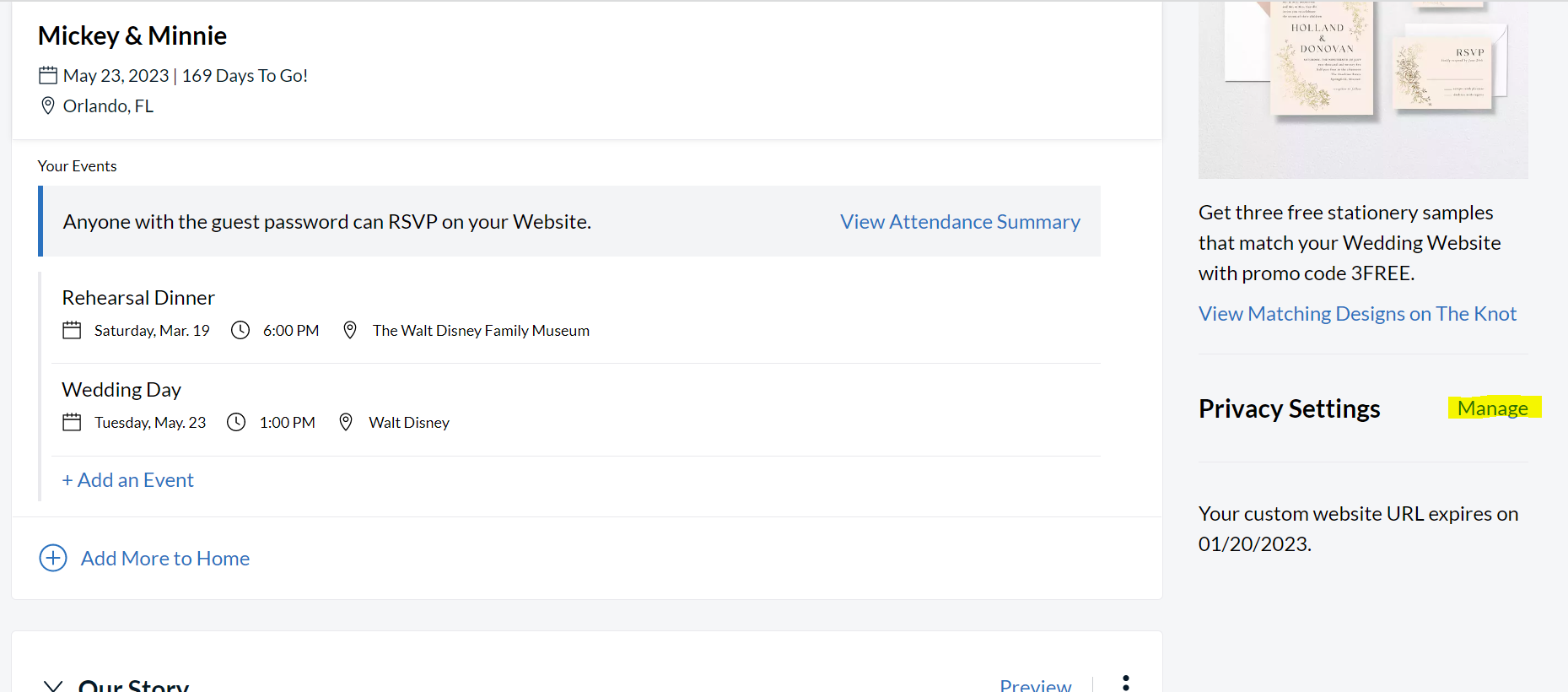Click the stationery samples invitation image
The width and height of the screenshot is (1568, 692).
click(1362, 89)
